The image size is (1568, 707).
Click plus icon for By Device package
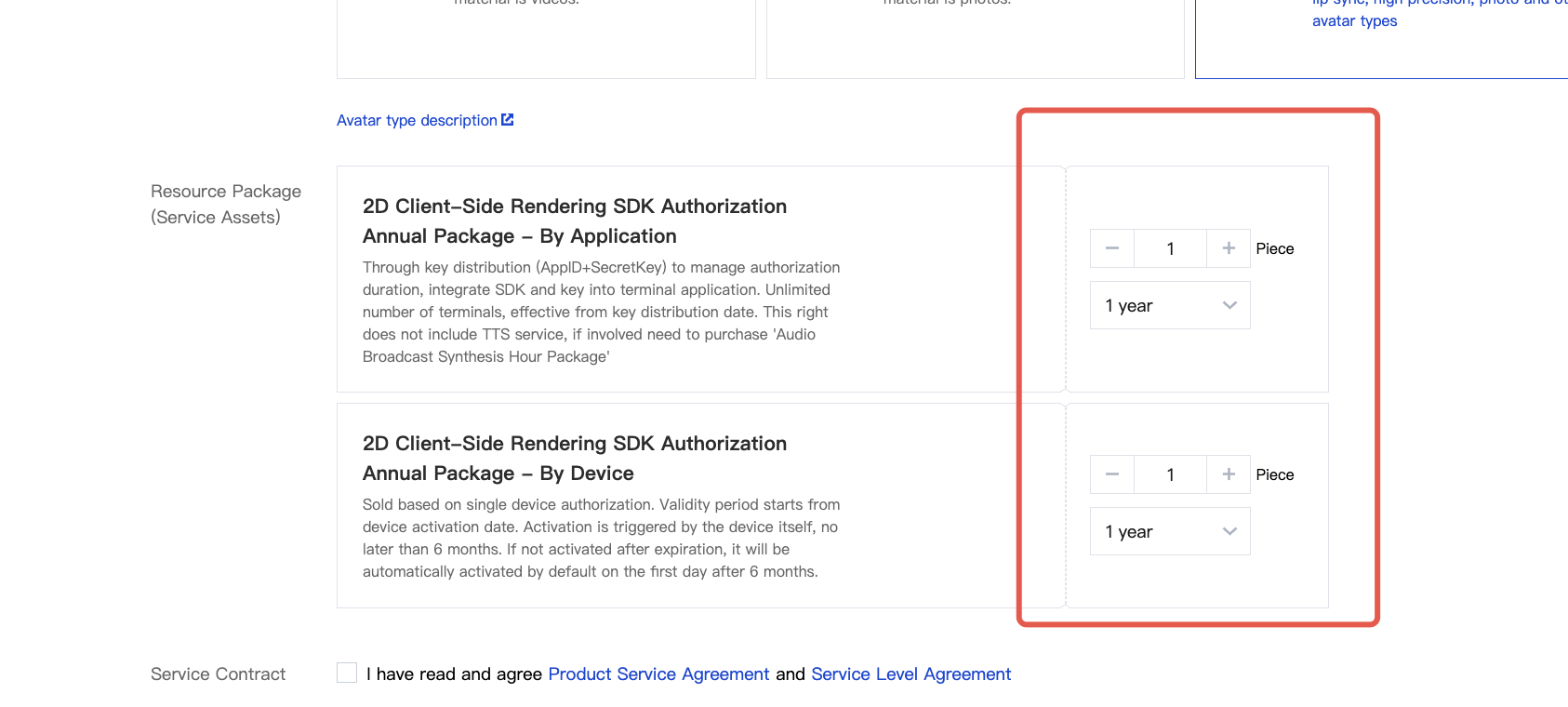click(x=1229, y=474)
